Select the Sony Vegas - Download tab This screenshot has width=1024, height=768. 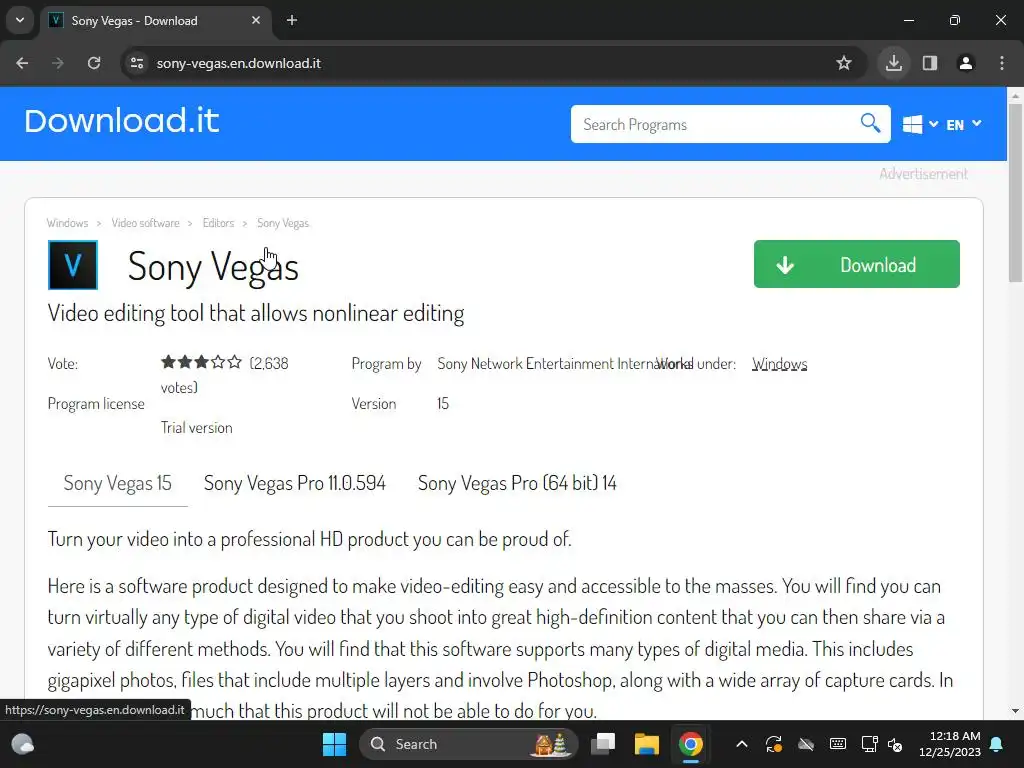tap(155, 21)
